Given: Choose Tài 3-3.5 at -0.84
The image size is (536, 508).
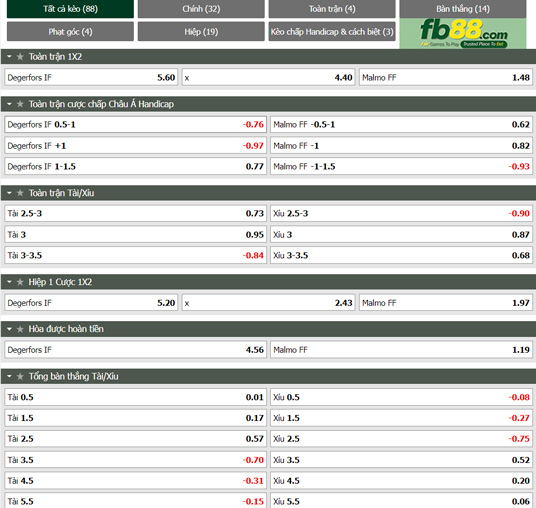Looking at the screenshot, I should (135, 255).
